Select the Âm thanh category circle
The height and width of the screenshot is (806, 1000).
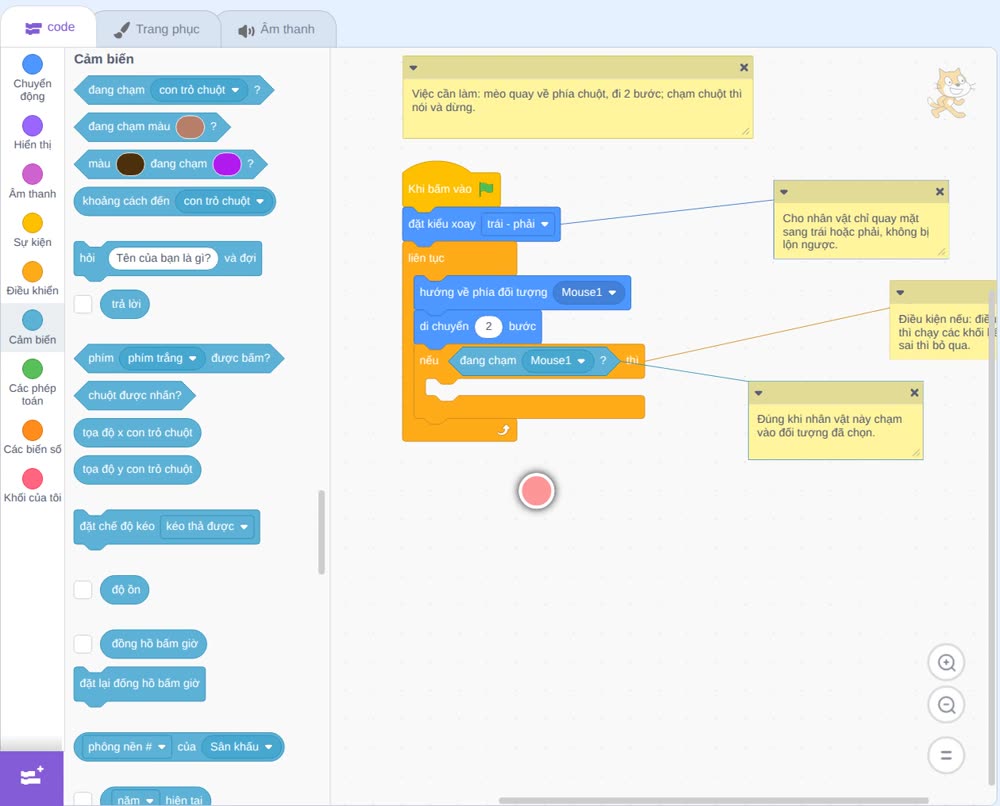33,174
